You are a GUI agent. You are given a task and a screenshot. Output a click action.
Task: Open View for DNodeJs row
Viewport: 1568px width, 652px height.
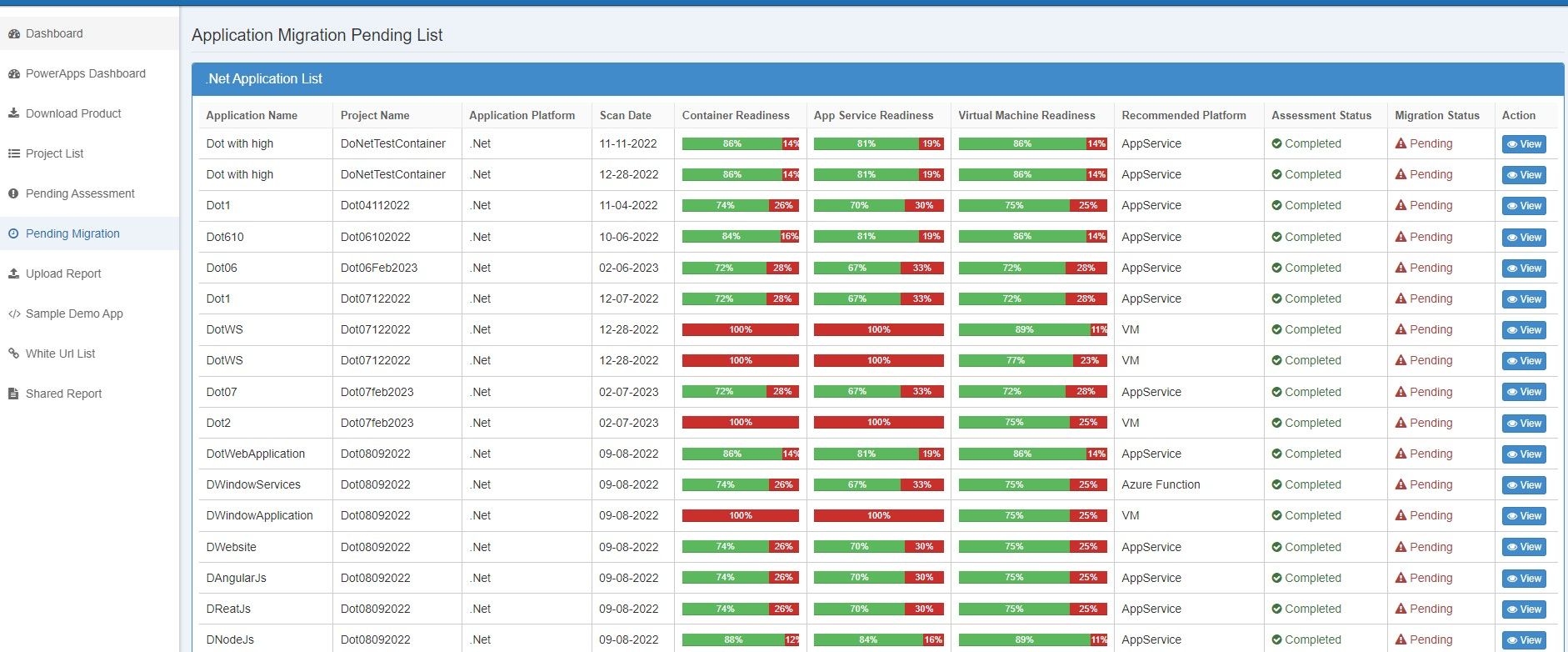pyautogui.click(x=1524, y=640)
